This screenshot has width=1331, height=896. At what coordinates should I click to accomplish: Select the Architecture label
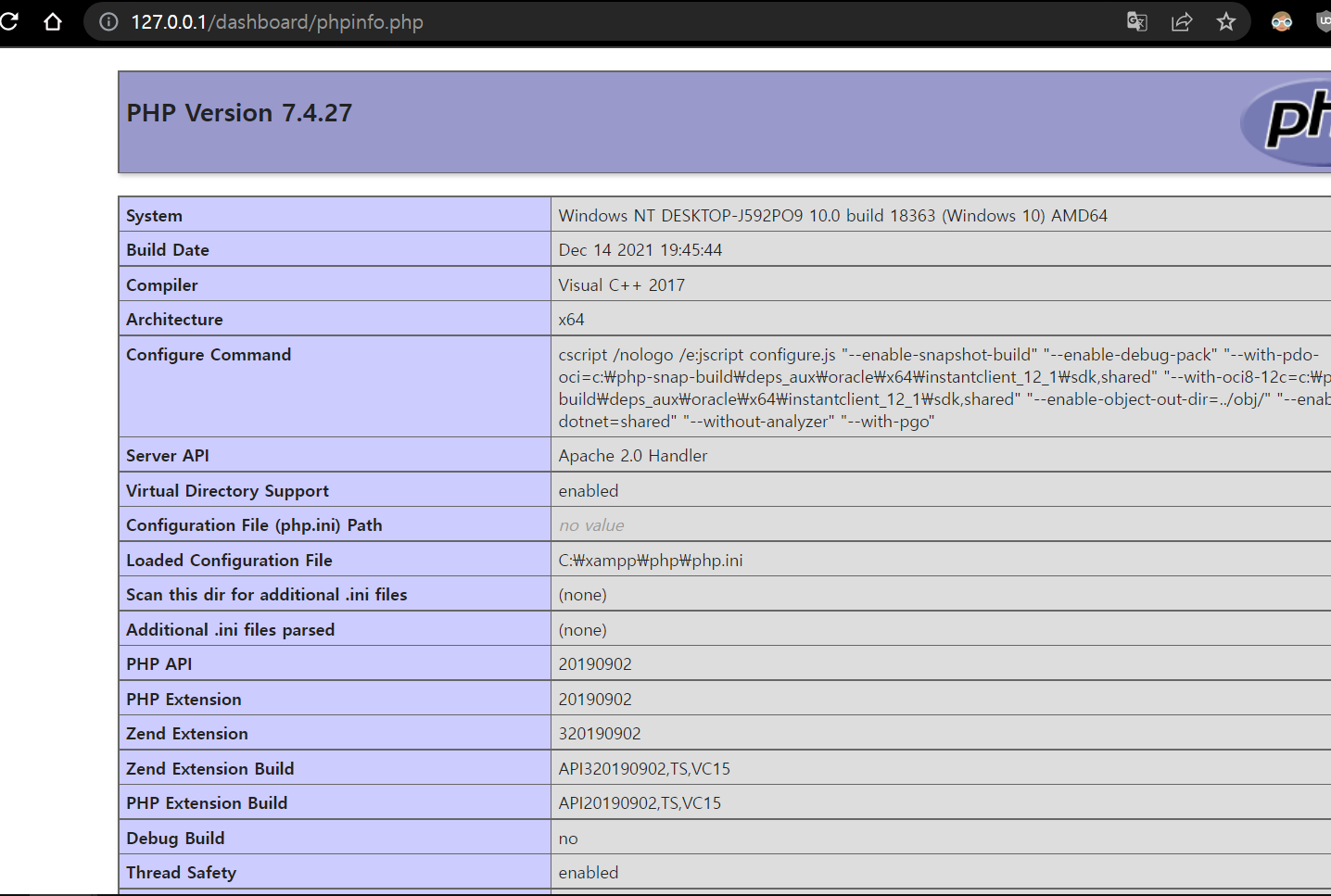[x=174, y=320]
